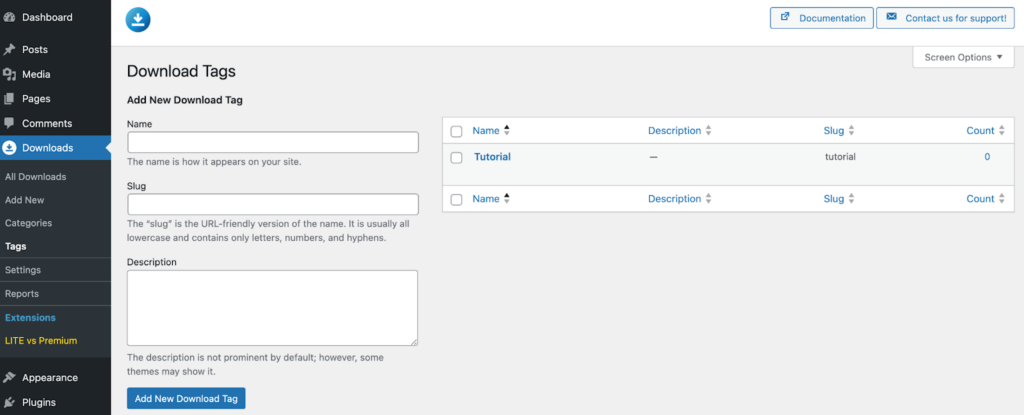Check the select-all box in table header
Screen dimensions: 1024x415
[x=456, y=131]
